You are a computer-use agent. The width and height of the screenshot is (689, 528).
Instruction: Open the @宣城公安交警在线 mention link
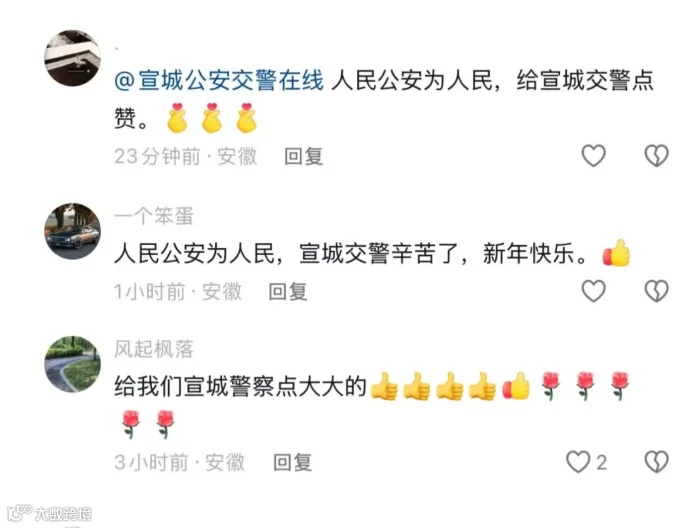(x=219, y=80)
